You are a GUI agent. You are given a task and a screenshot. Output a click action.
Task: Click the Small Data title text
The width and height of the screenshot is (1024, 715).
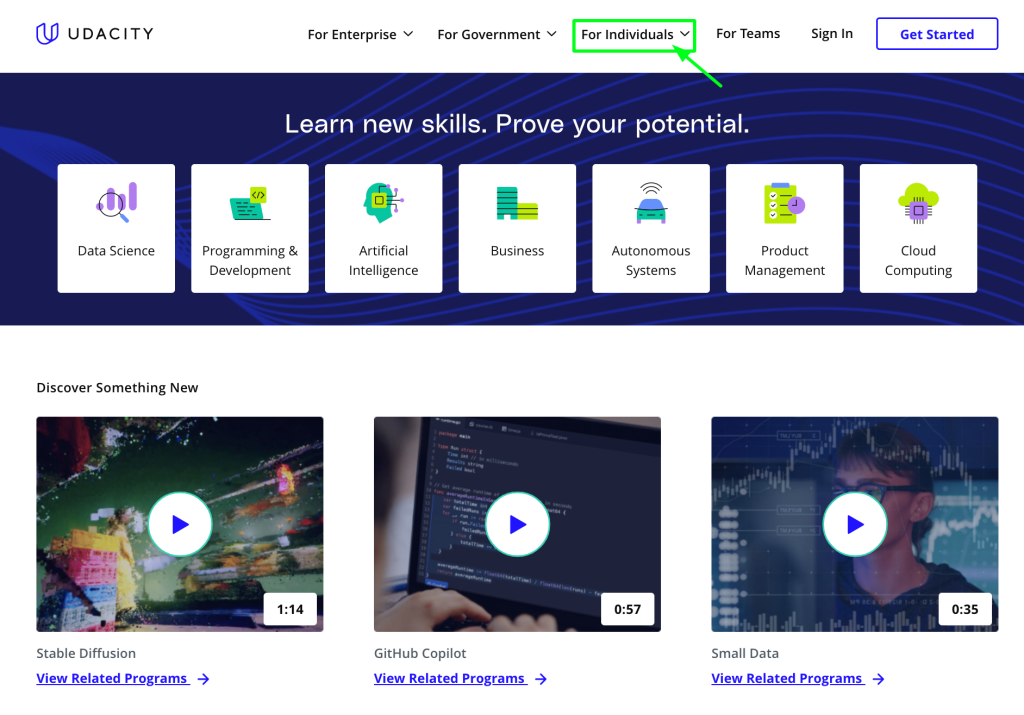click(745, 653)
